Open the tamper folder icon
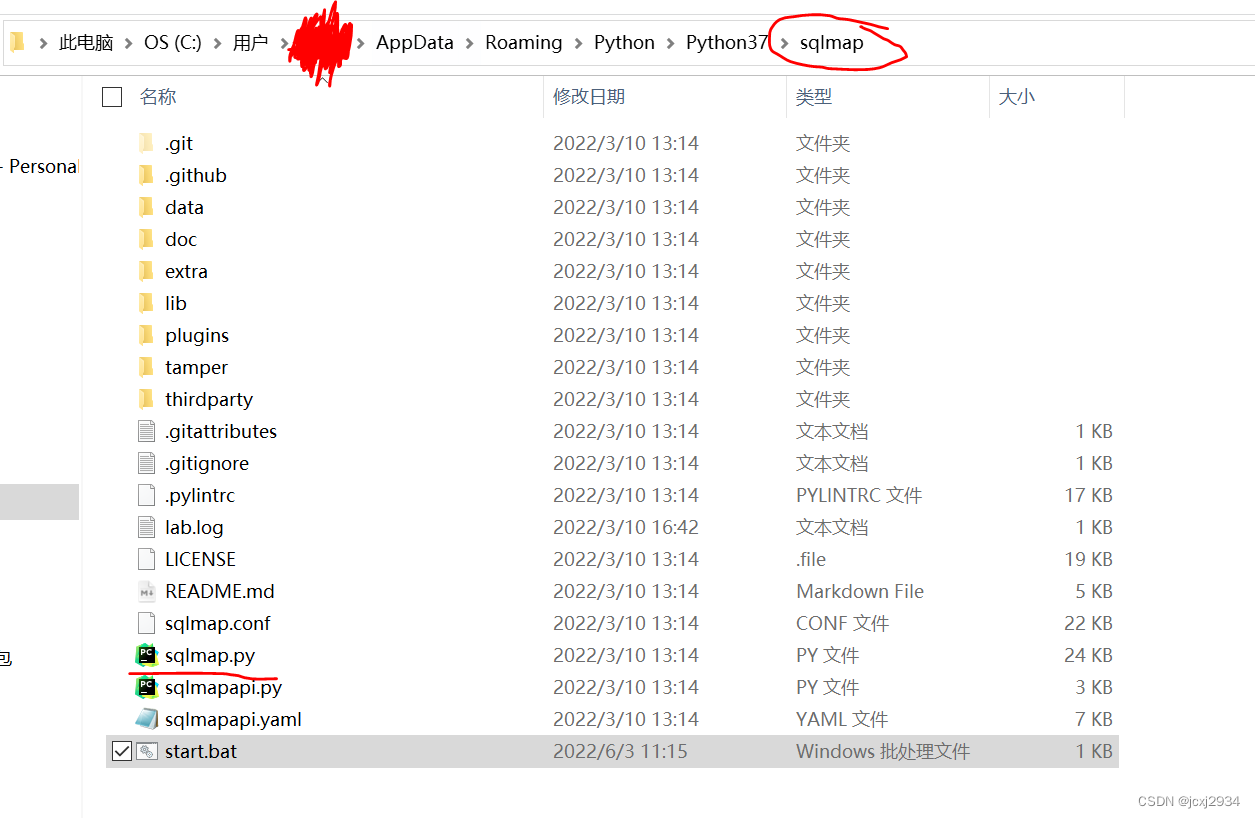The height and width of the screenshot is (818, 1255). [146, 367]
